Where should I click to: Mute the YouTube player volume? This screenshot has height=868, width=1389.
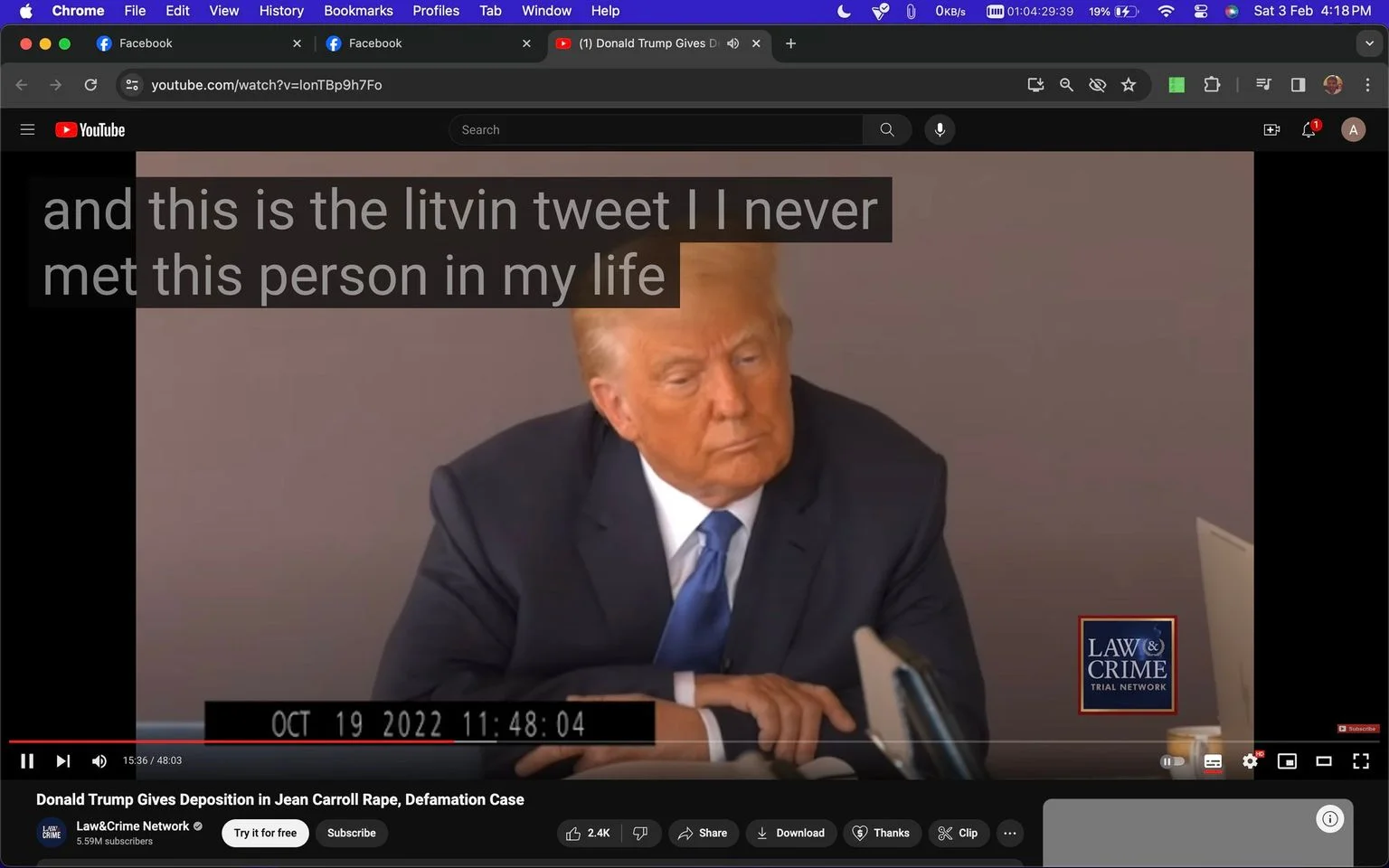coord(99,761)
